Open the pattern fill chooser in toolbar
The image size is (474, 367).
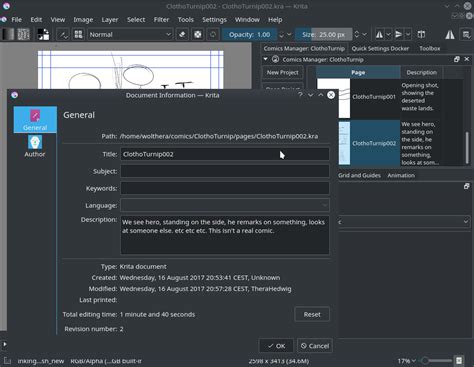(23, 34)
